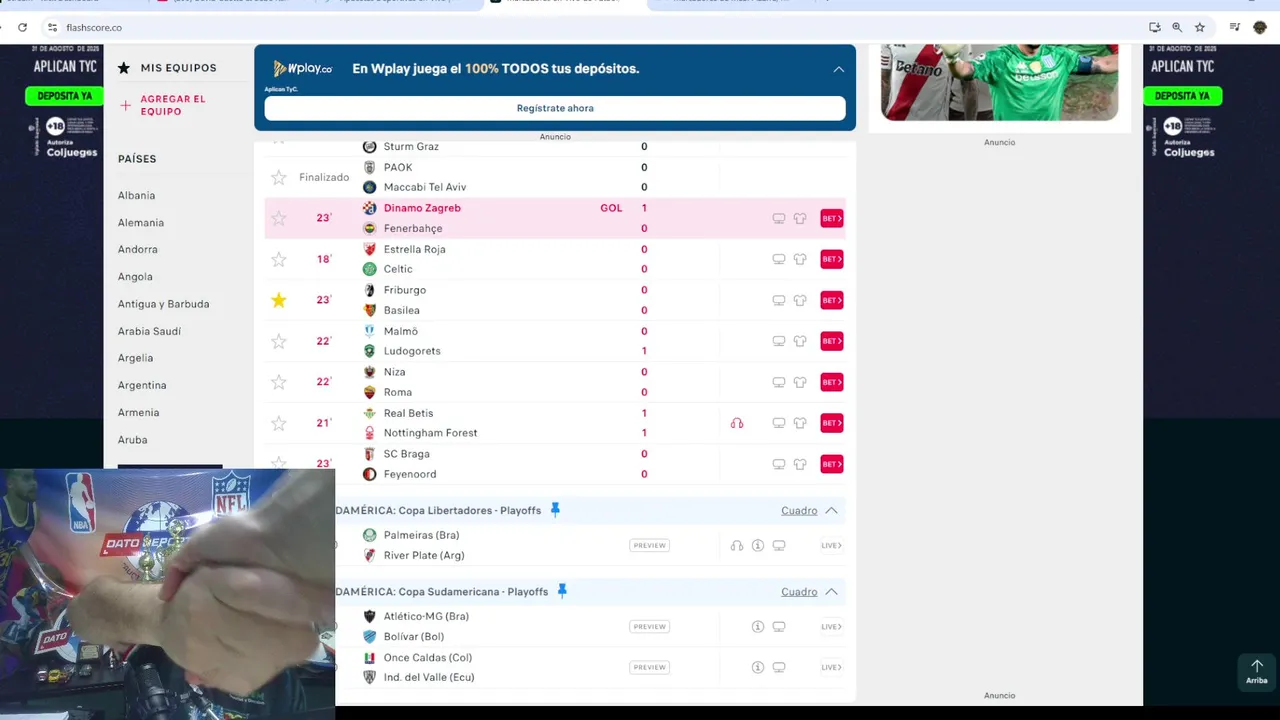Screen dimensions: 1280x720
Task: Open info icon for Once Caldas match
Action: pyautogui.click(x=758, y=667)
